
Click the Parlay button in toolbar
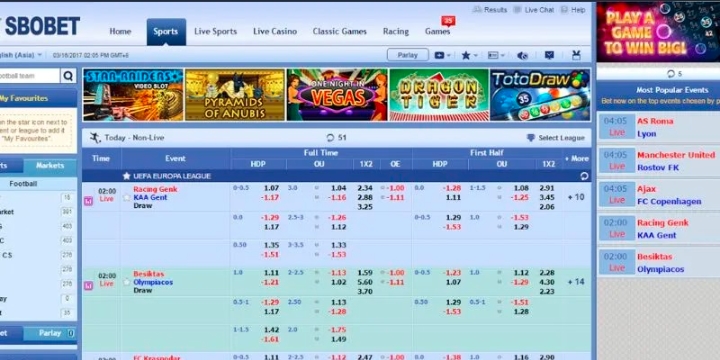(408, 55)
